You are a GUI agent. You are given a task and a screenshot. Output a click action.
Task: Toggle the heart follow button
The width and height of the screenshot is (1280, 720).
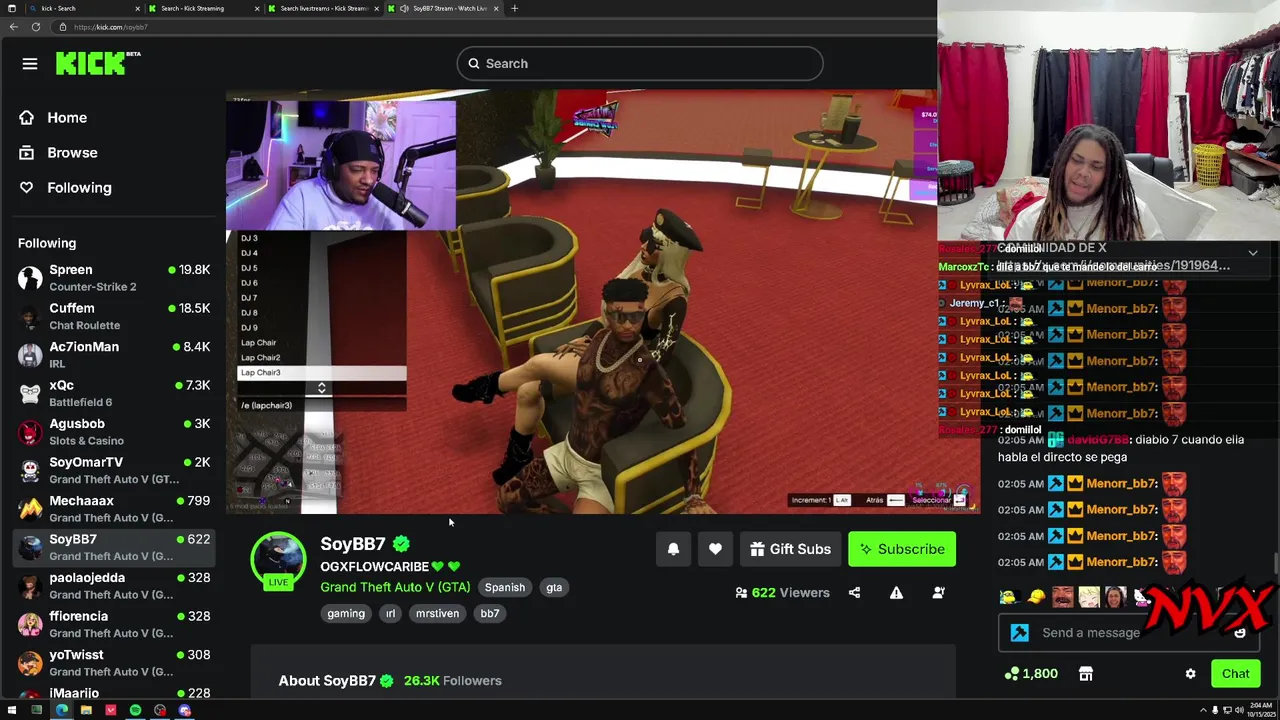(715, 549)
